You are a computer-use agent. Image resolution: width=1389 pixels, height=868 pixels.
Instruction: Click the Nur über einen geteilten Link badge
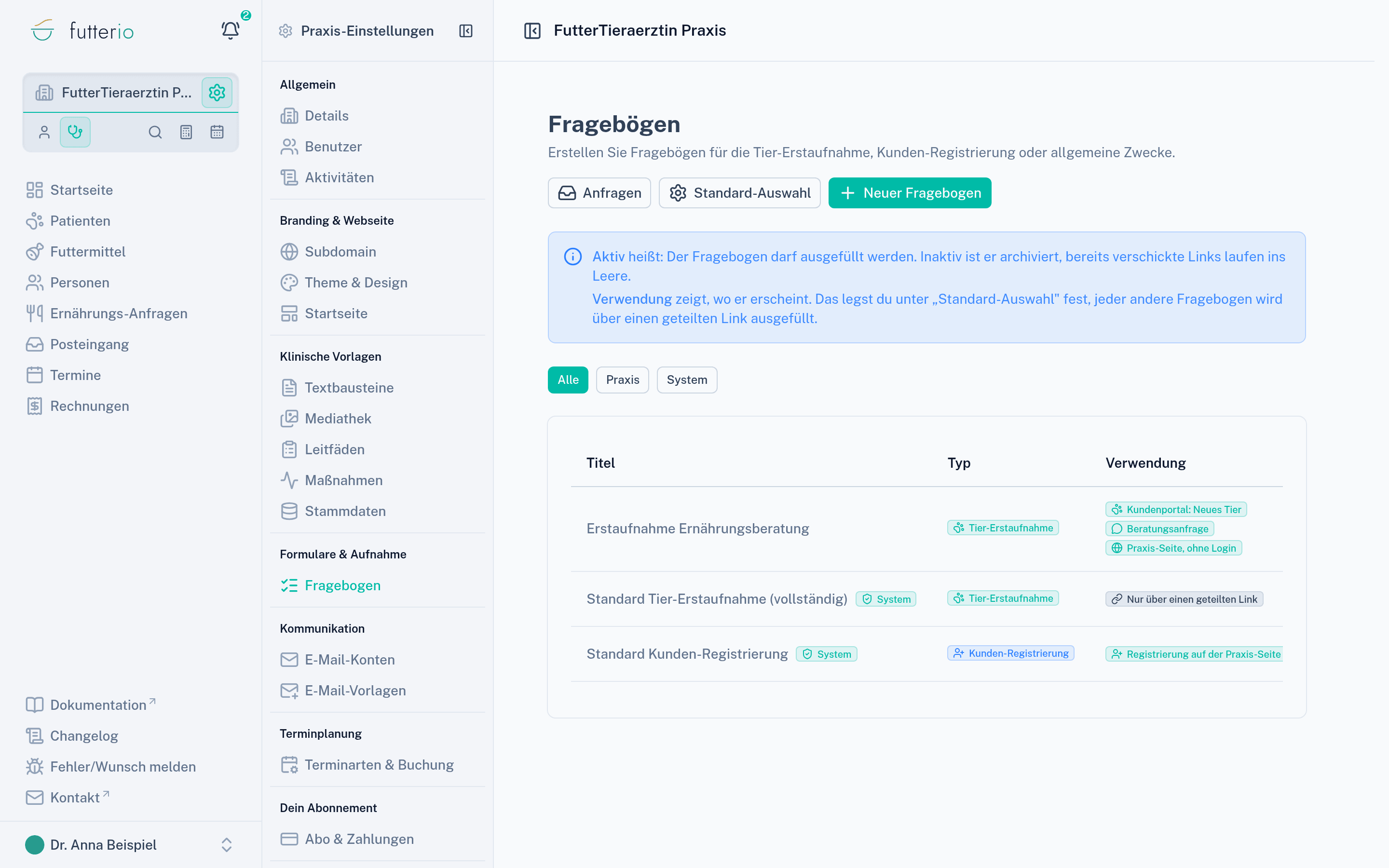click(1184, 599)
